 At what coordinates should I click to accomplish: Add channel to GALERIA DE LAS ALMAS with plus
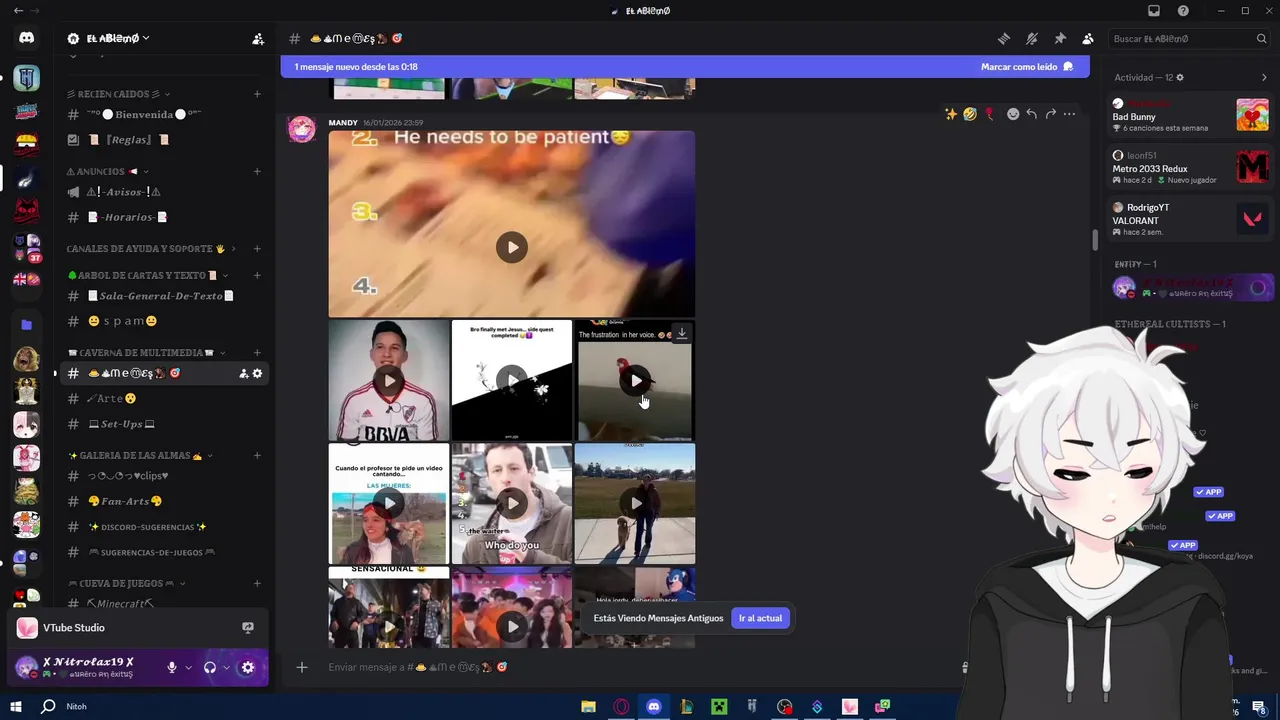click(x=257, y=455)
